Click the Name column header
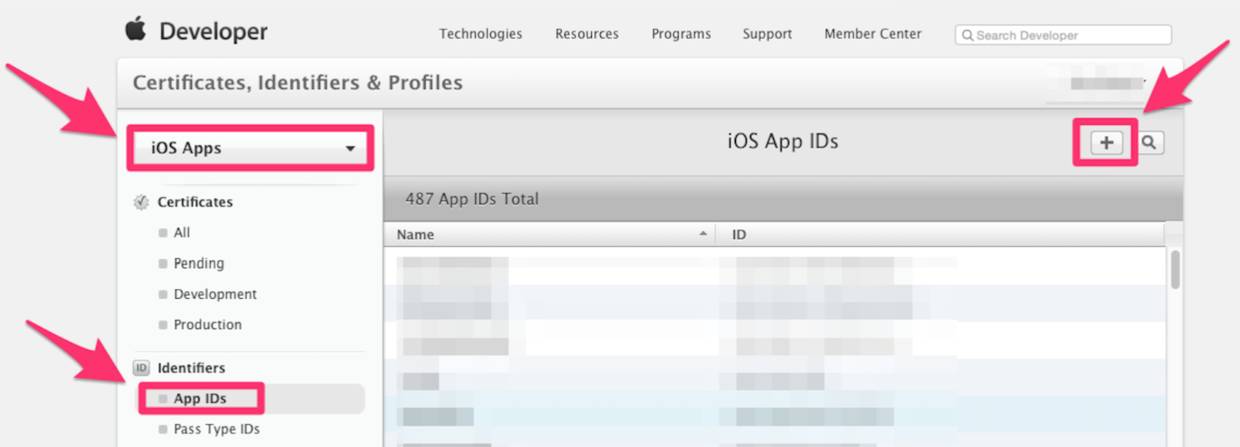This screenshot has height=447, width=1240. 415,235
